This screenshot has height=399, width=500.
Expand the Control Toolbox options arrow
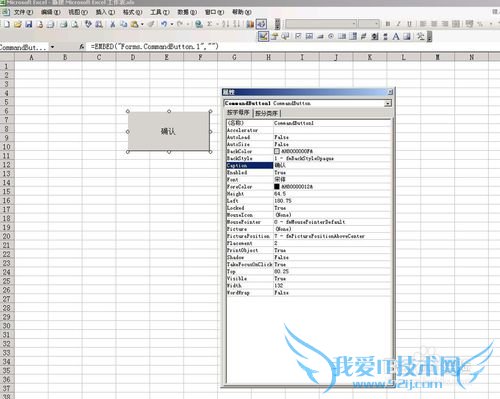(x=429, y=36)
